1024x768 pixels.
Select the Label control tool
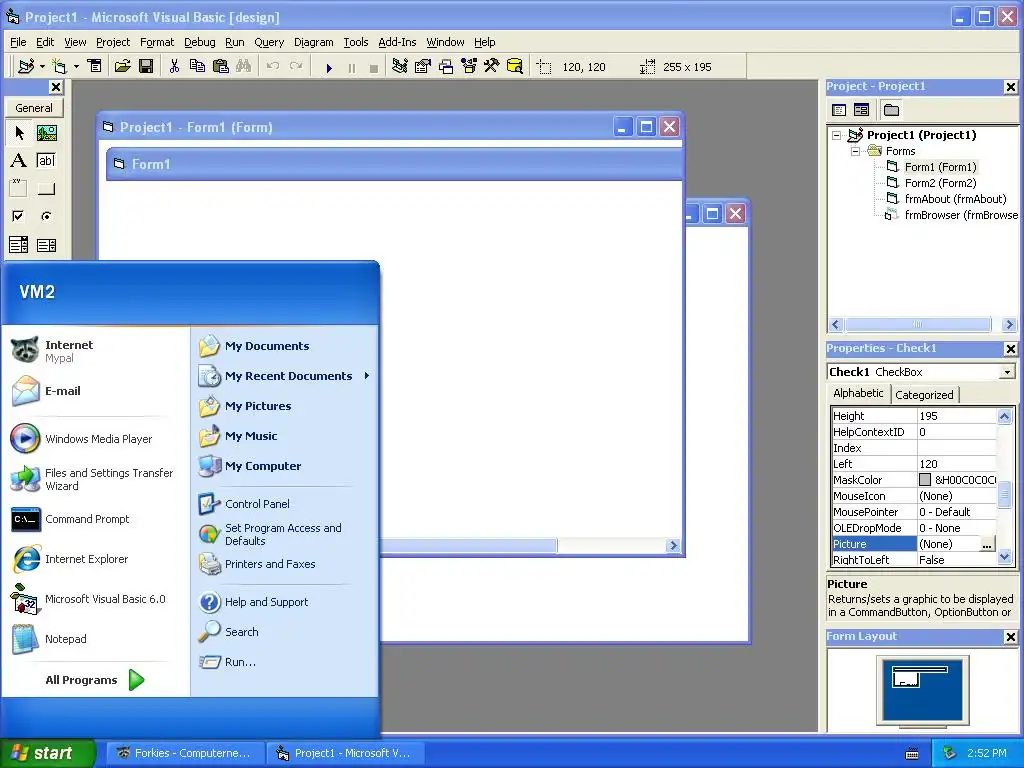point(19,161)
